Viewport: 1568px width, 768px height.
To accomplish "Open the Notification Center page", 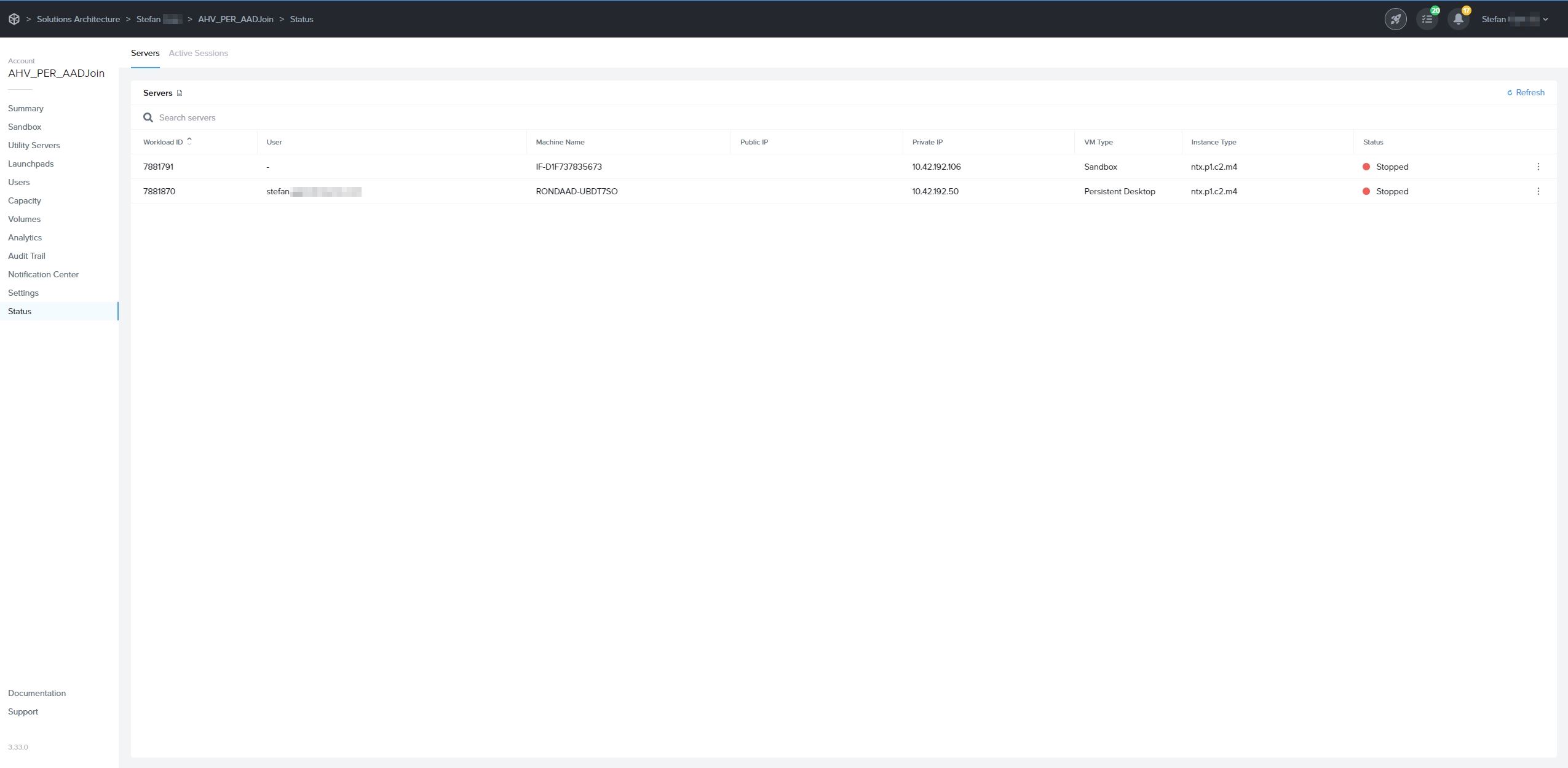I will coord(43,274).
